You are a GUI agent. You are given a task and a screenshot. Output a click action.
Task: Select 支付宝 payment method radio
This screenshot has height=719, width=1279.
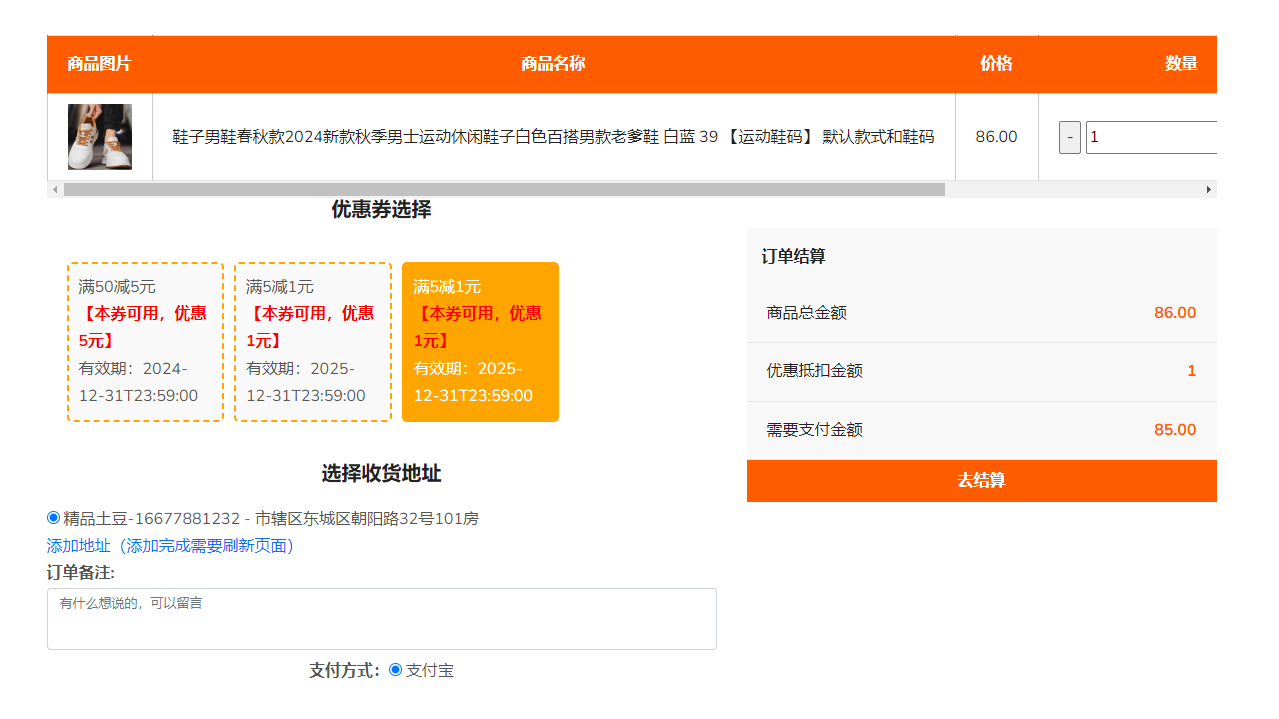tap(395, 670)
